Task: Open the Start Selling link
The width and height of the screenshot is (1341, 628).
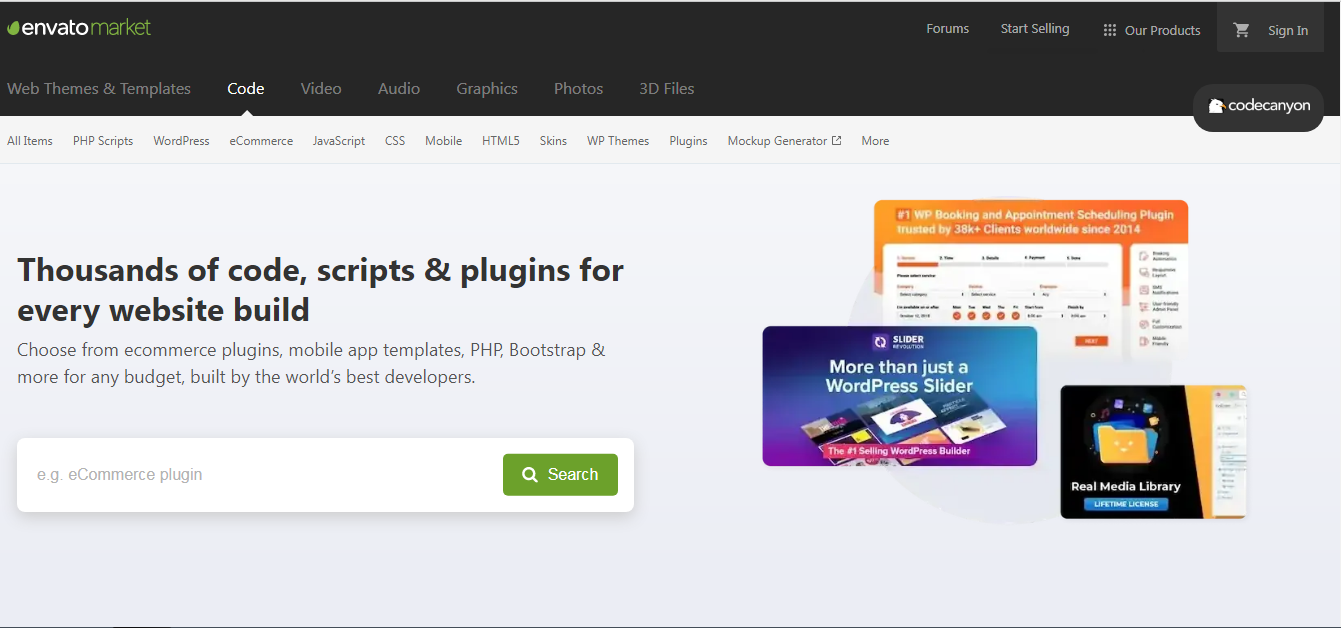Action: (1035, 28)
